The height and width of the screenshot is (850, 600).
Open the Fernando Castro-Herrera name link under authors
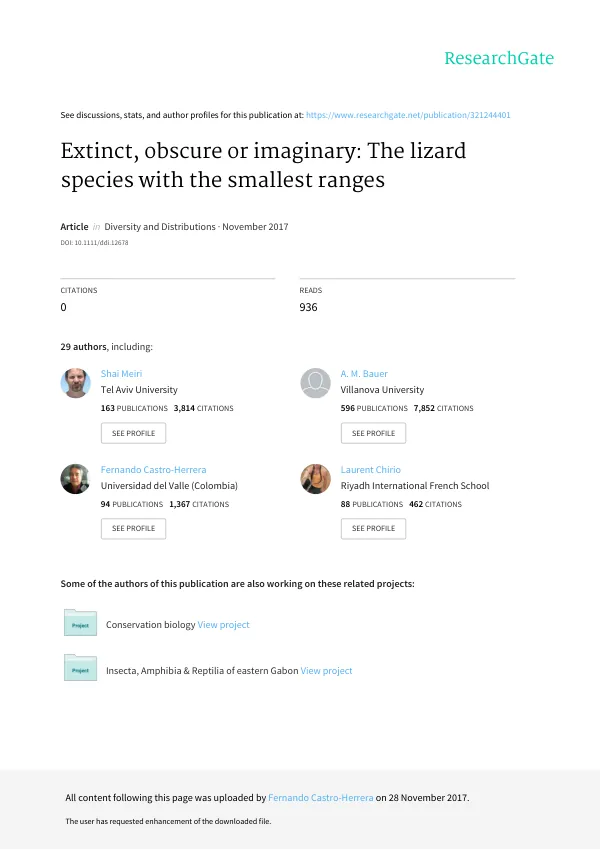[153, 469]
